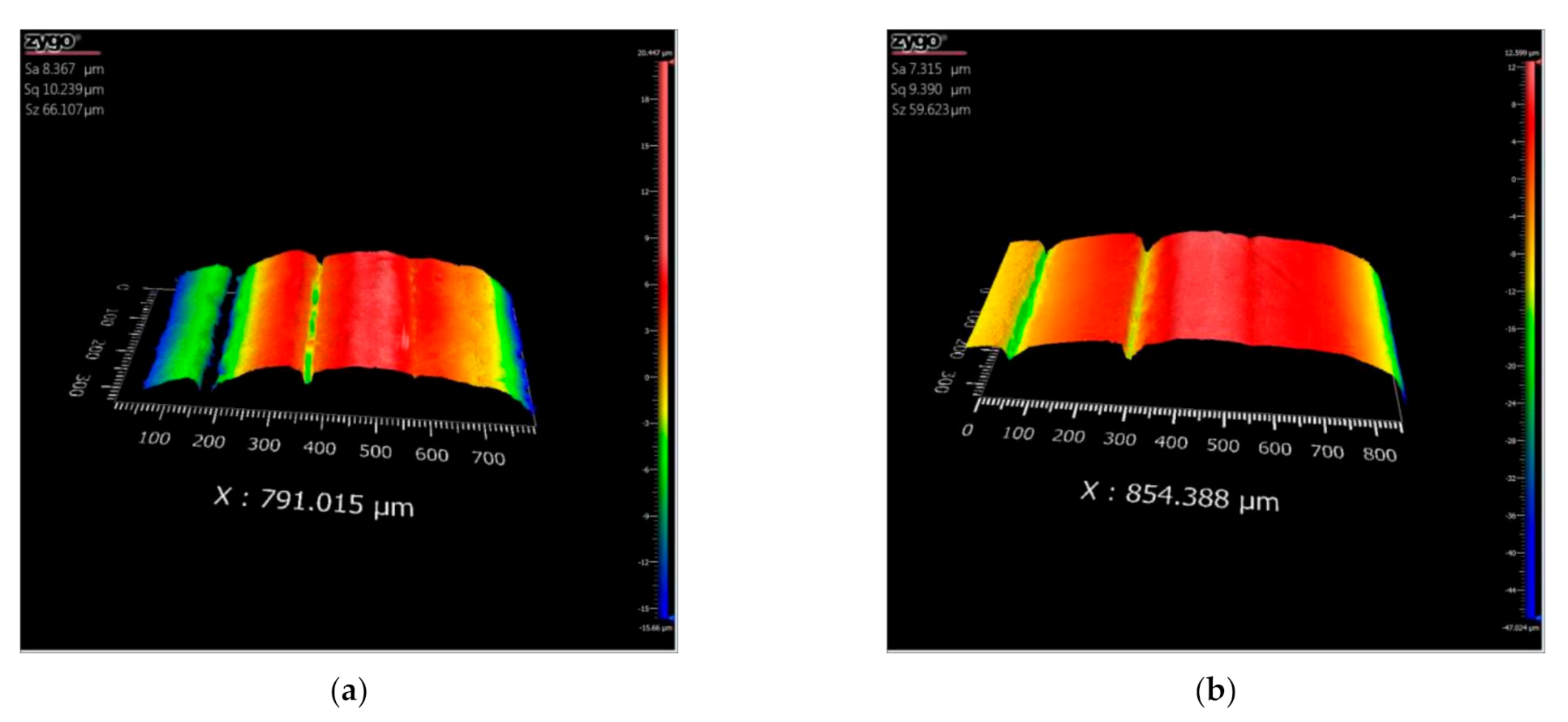1568x722 pixels.
Task: Click the '500' X-axis tick in panel (b)
Action: click(x=1222, y=445)
